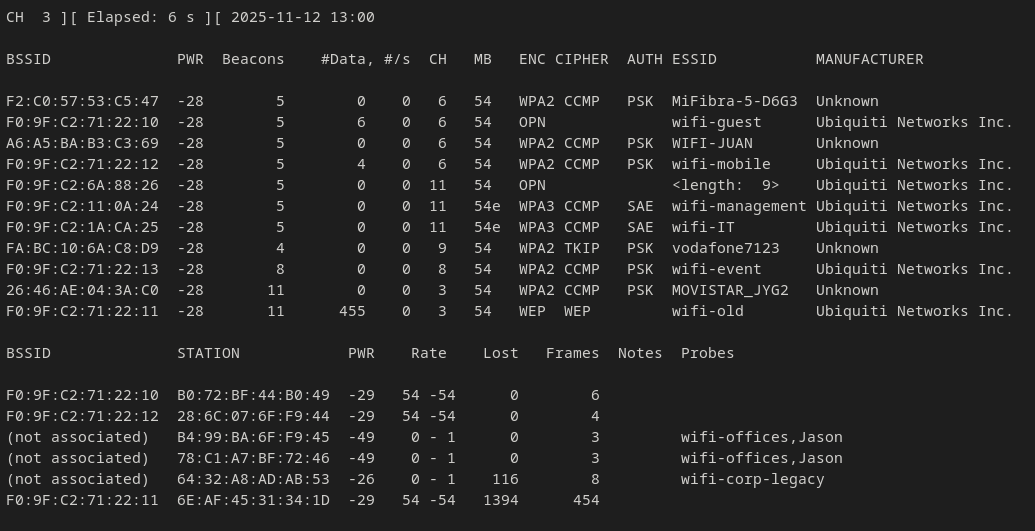Click the wifi-IT ESSID
This screenshot has width=1035, height=531.
click(x=703, y=227)
